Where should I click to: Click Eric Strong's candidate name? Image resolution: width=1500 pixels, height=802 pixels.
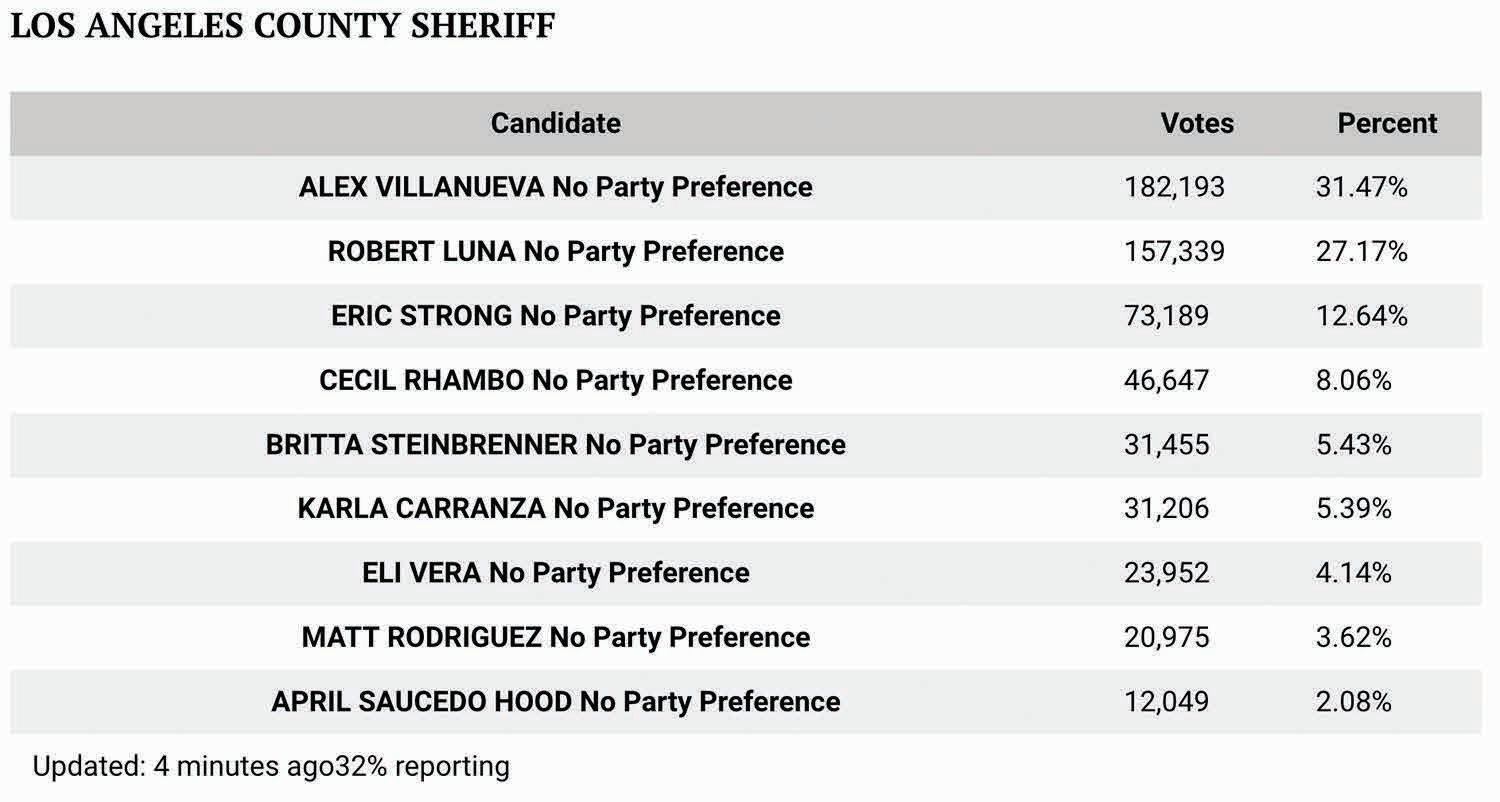coord(555,316)
